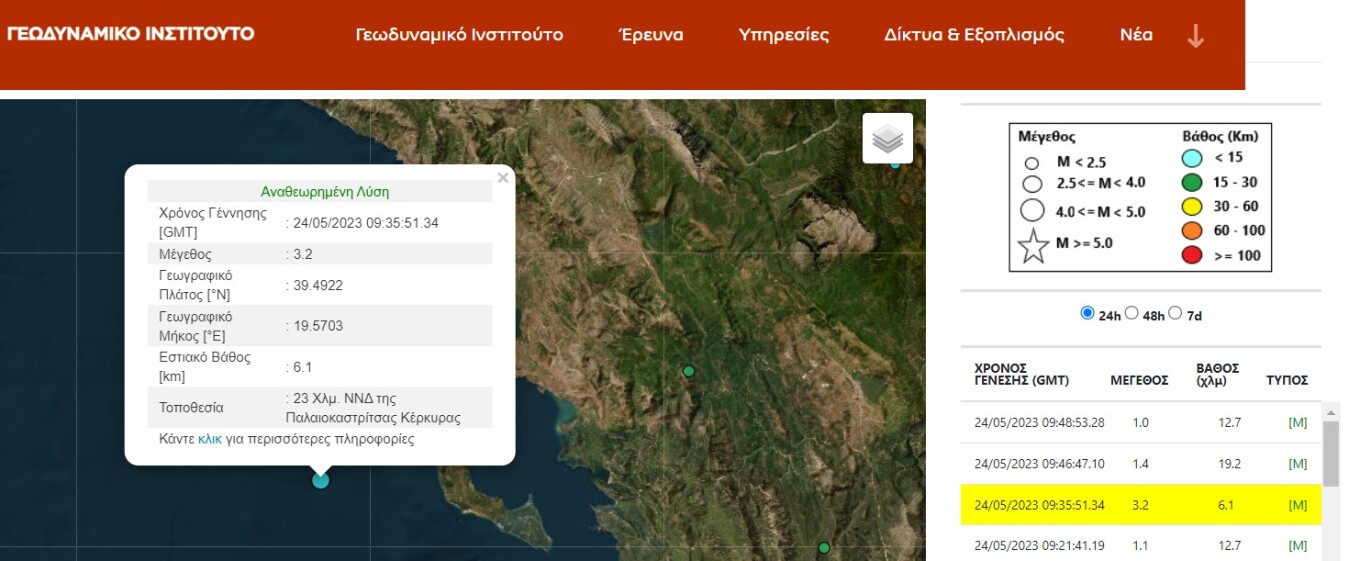Click the down arrow icon in navigation bar
Image resolution: width=1360 pixels, height=561 pixels.
[1195, 36]
